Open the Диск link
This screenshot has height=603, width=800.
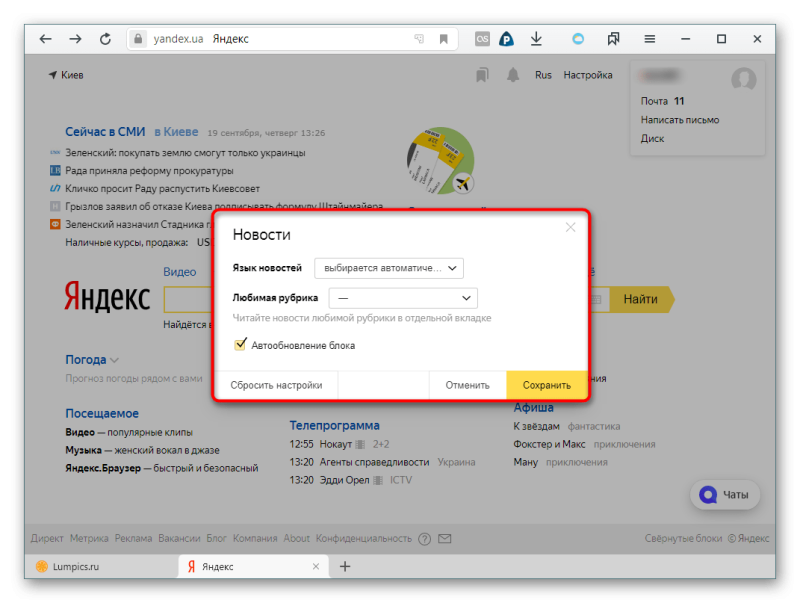[x=653, y=139]
